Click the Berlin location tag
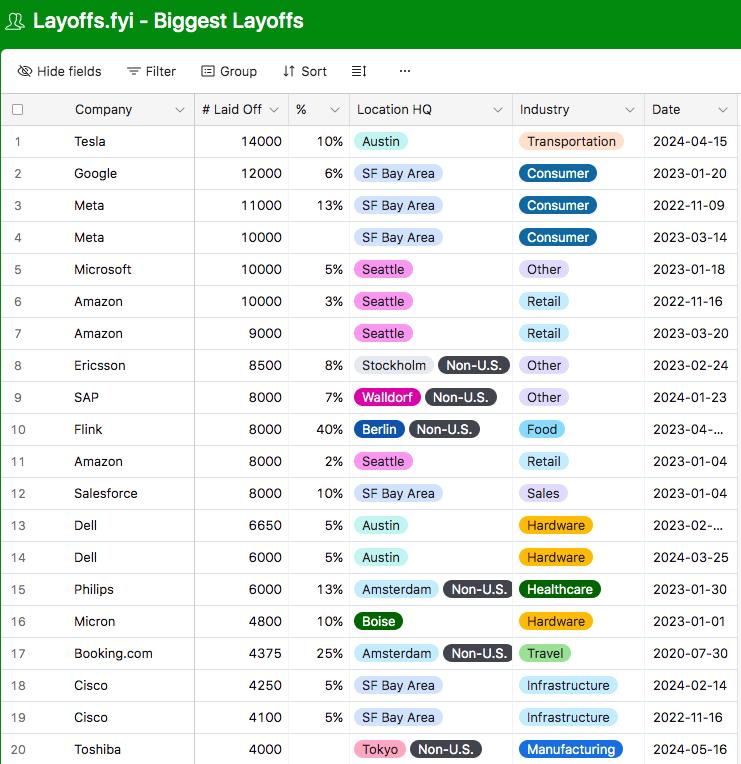This screenshot has height=764, width=741. [x=379, y=429]
